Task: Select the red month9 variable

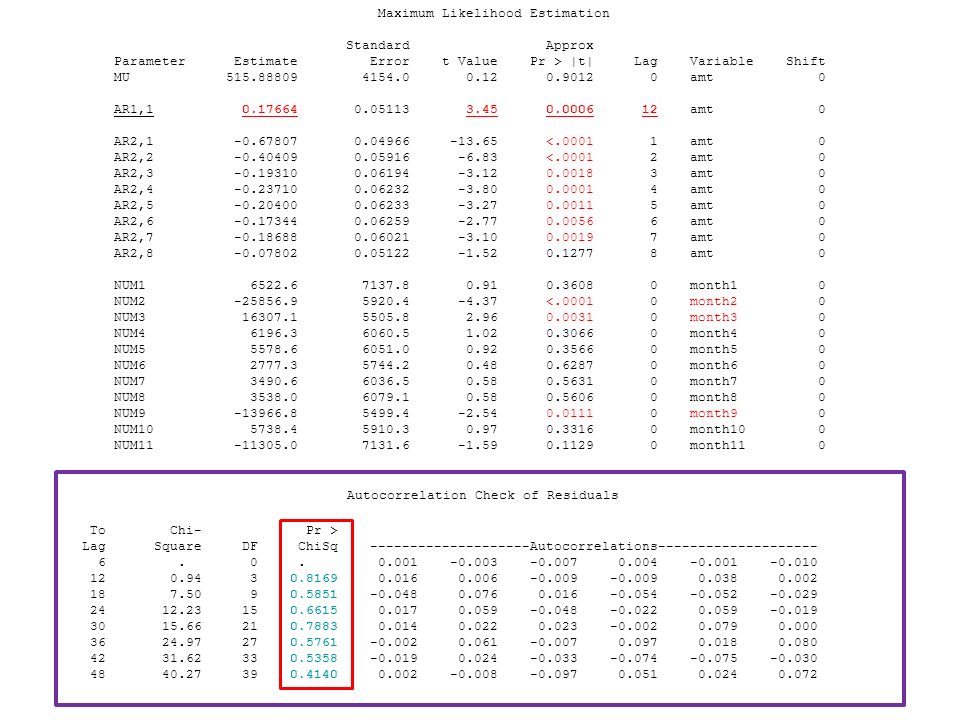Action: 713,413
